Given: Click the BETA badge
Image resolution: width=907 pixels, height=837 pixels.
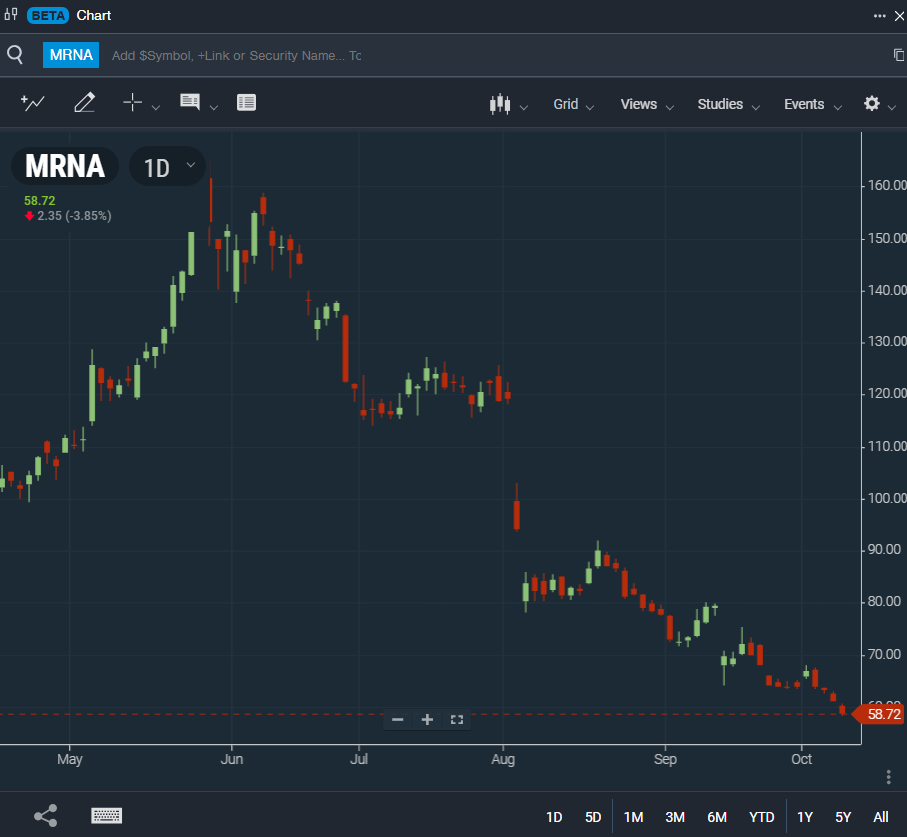Looking at the screenshot, I should point(48,16).
